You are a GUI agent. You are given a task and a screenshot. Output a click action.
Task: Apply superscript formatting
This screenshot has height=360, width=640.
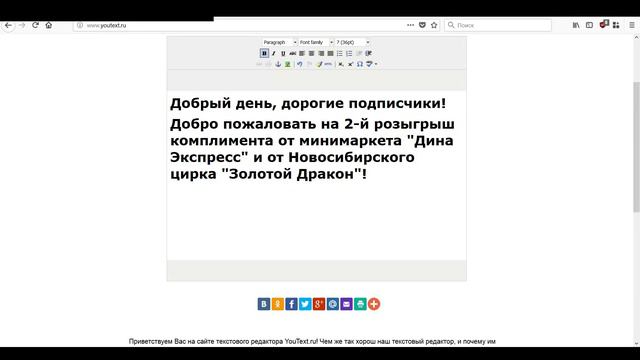click(351, 64)
